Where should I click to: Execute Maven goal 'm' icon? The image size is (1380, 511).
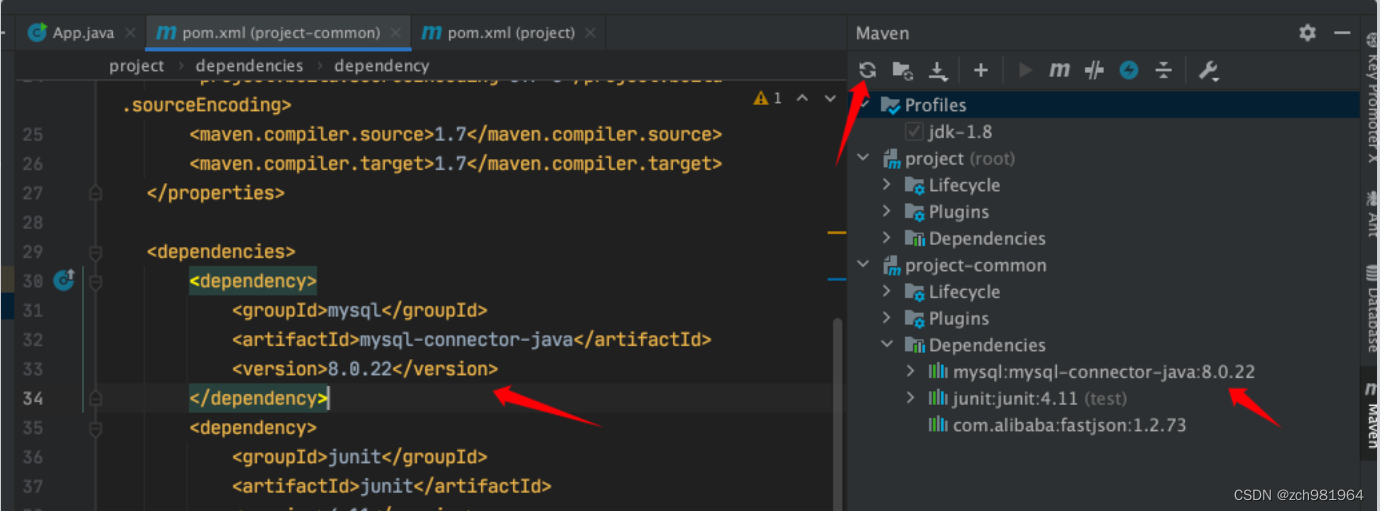coord(1059,70)
